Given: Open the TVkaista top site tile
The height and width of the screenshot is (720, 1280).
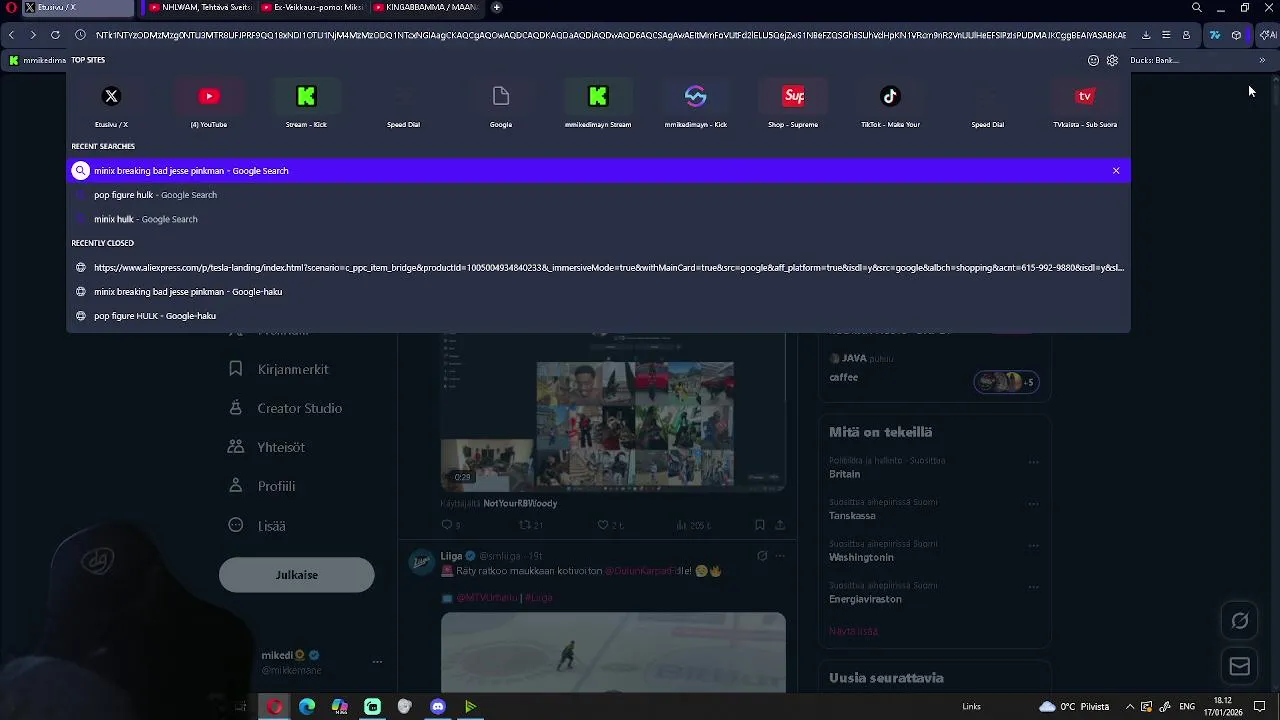Looking at the screenshot, I should click(x=1085, y=105).
